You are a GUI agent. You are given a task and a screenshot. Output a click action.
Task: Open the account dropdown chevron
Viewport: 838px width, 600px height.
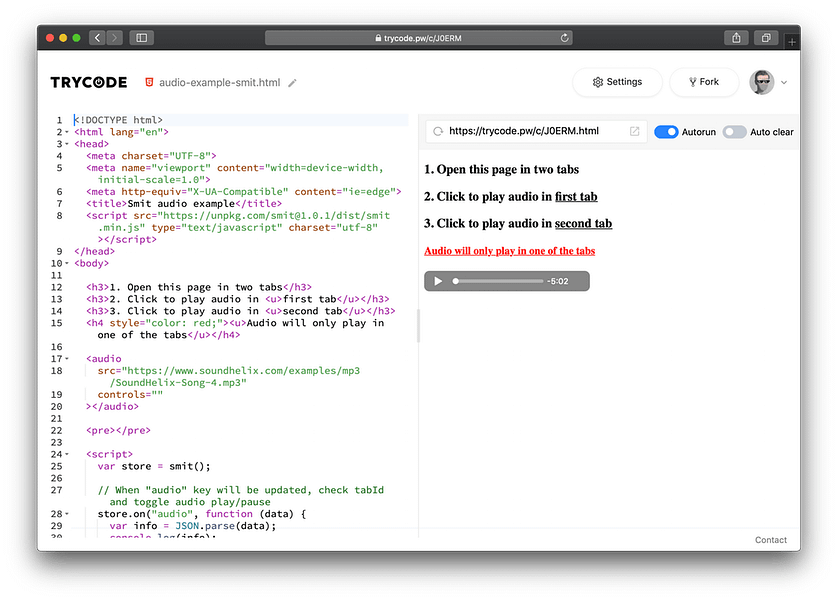click(x=784, y=82)
